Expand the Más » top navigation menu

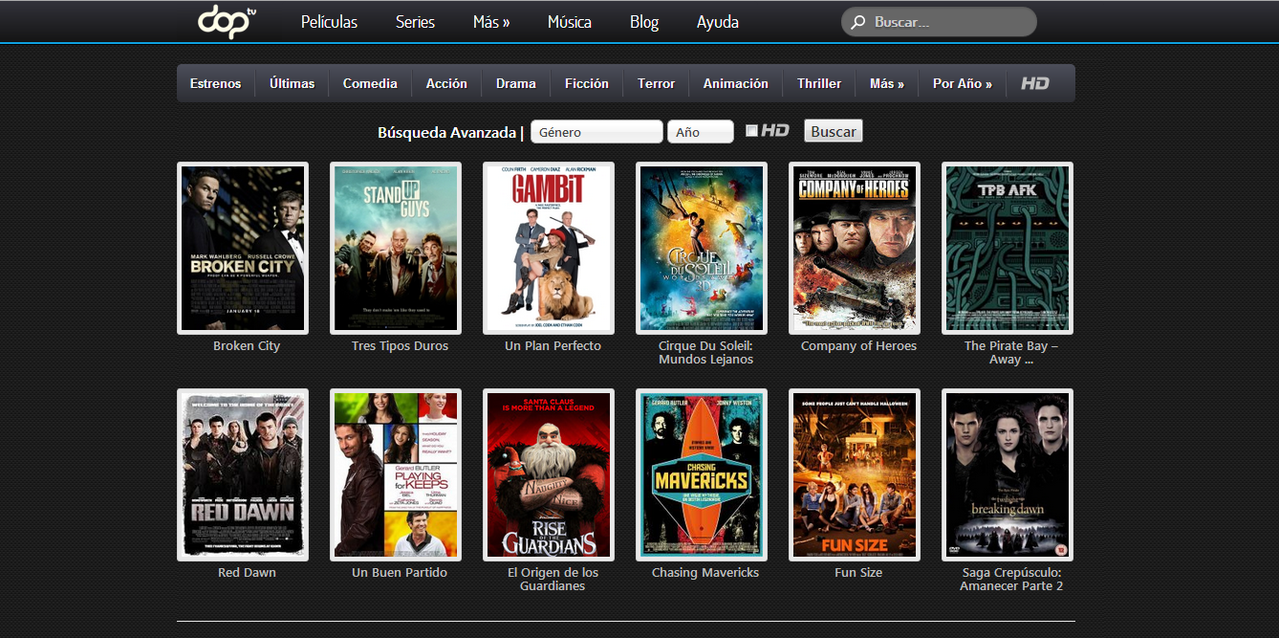(x=491, y=22)
